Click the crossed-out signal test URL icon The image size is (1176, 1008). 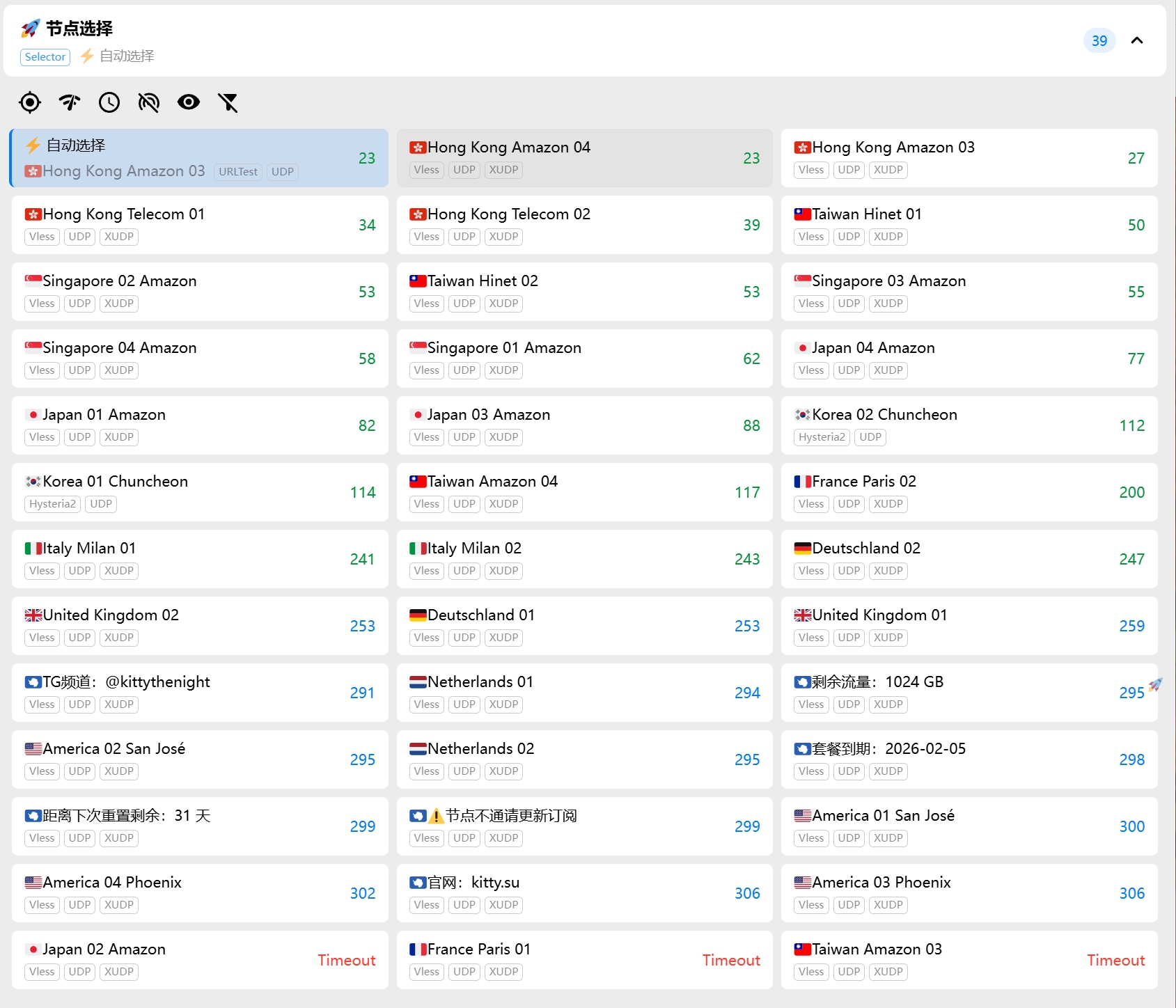coord(149,102)
